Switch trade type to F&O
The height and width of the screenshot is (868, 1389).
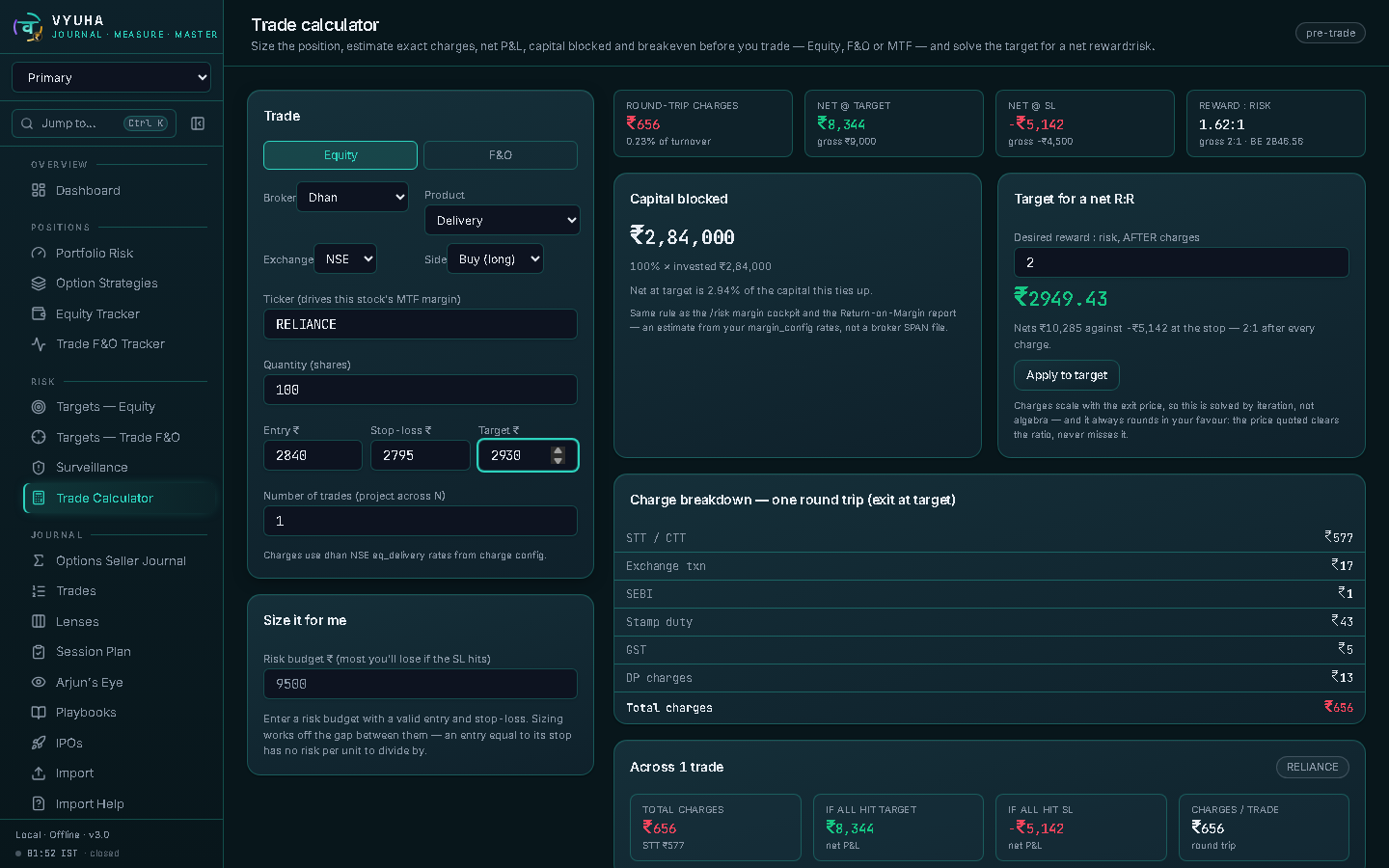coord(501,155)
